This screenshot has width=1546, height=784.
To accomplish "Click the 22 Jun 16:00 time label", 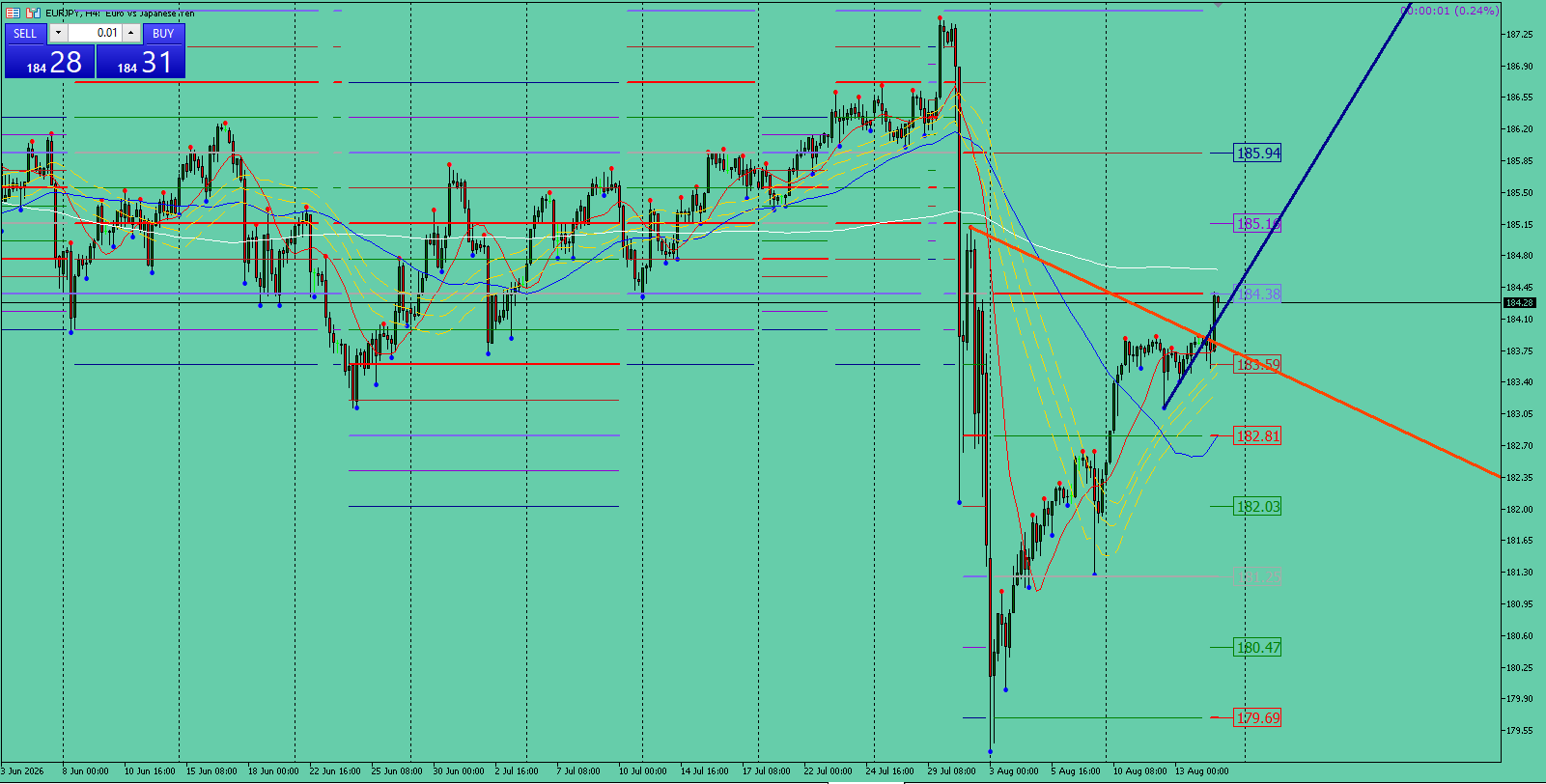I will click(x=335, y=771).
